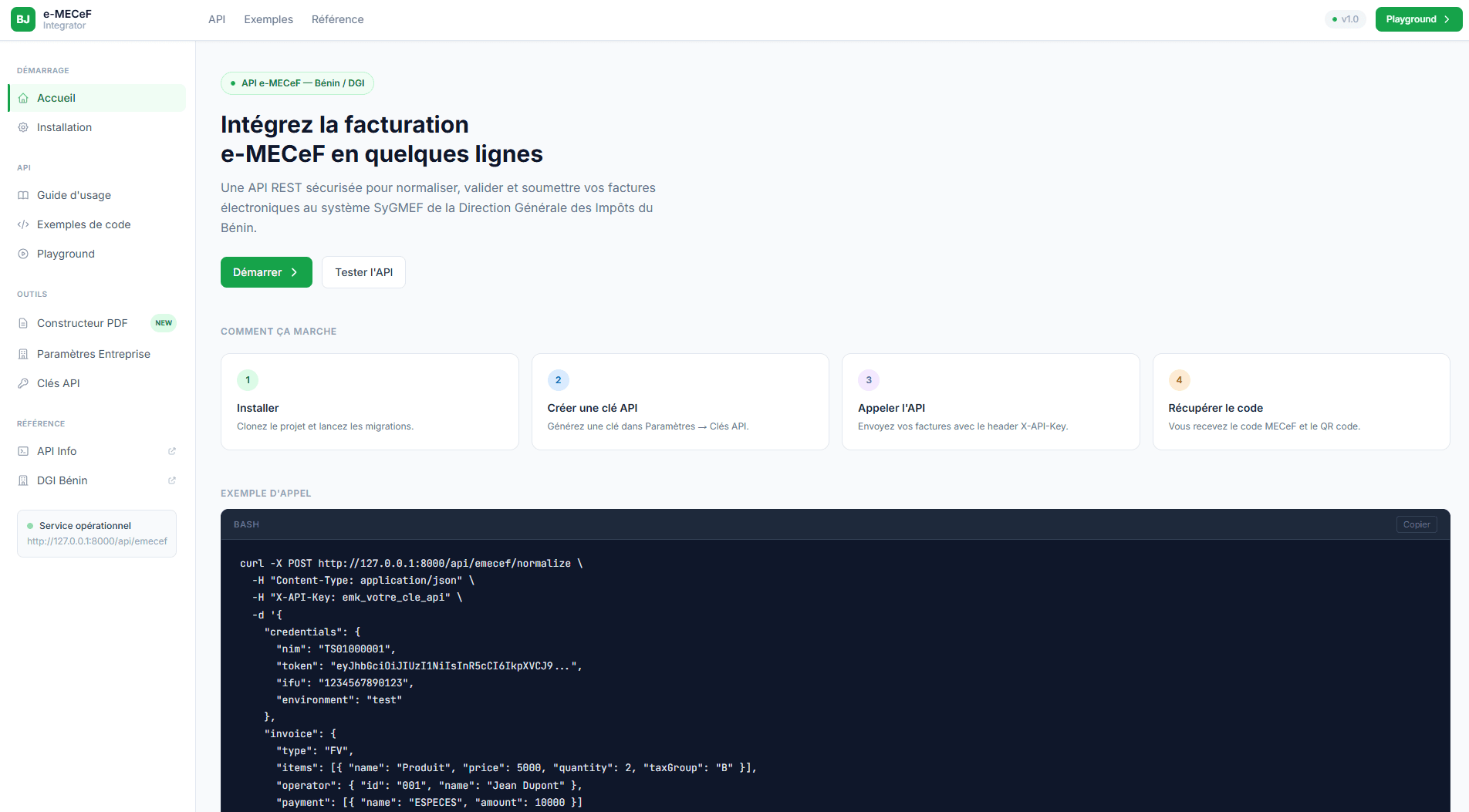Open the sidebar Playground entry
1469x812 pixels.
point(96,254)
